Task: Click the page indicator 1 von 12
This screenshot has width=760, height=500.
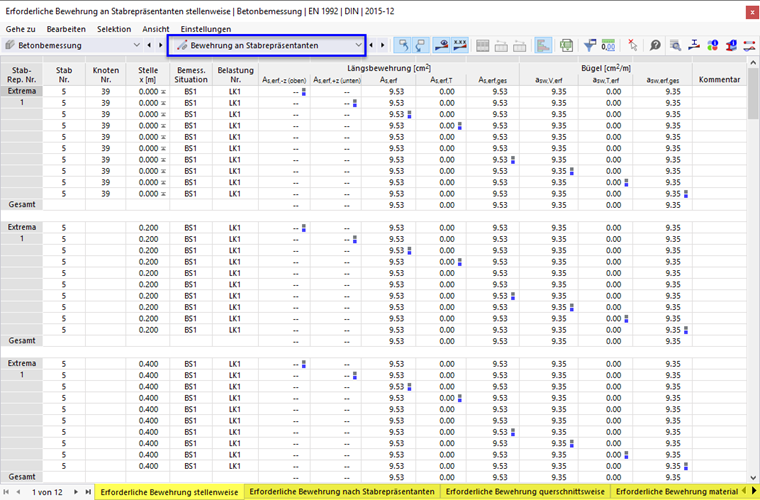Action: (48, 492)
